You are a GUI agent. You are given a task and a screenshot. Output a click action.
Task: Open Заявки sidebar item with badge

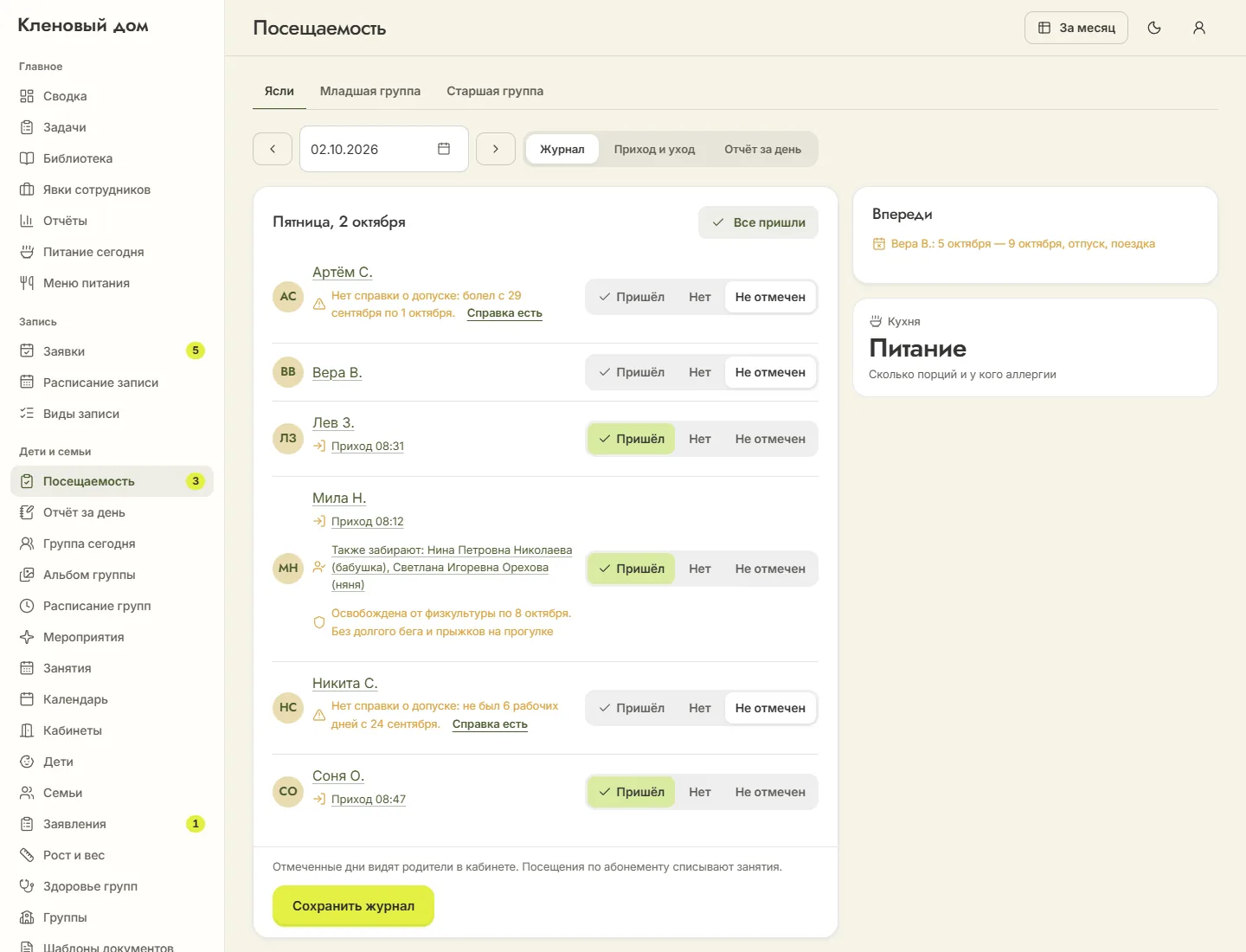112,351
